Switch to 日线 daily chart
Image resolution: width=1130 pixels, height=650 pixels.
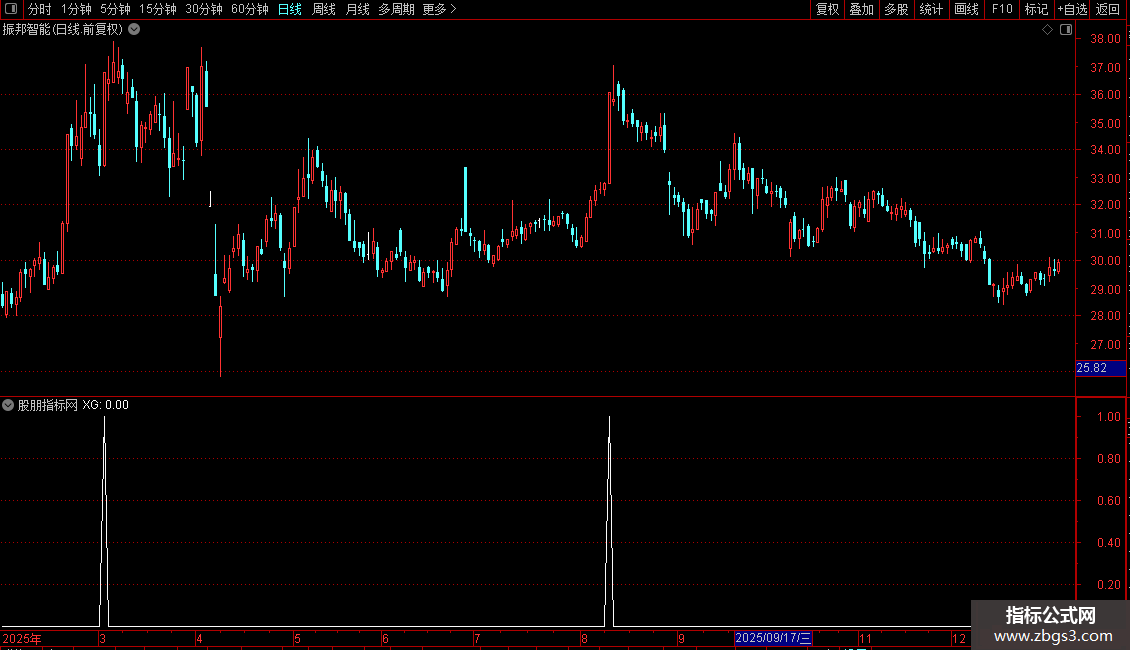pos(290,9)
